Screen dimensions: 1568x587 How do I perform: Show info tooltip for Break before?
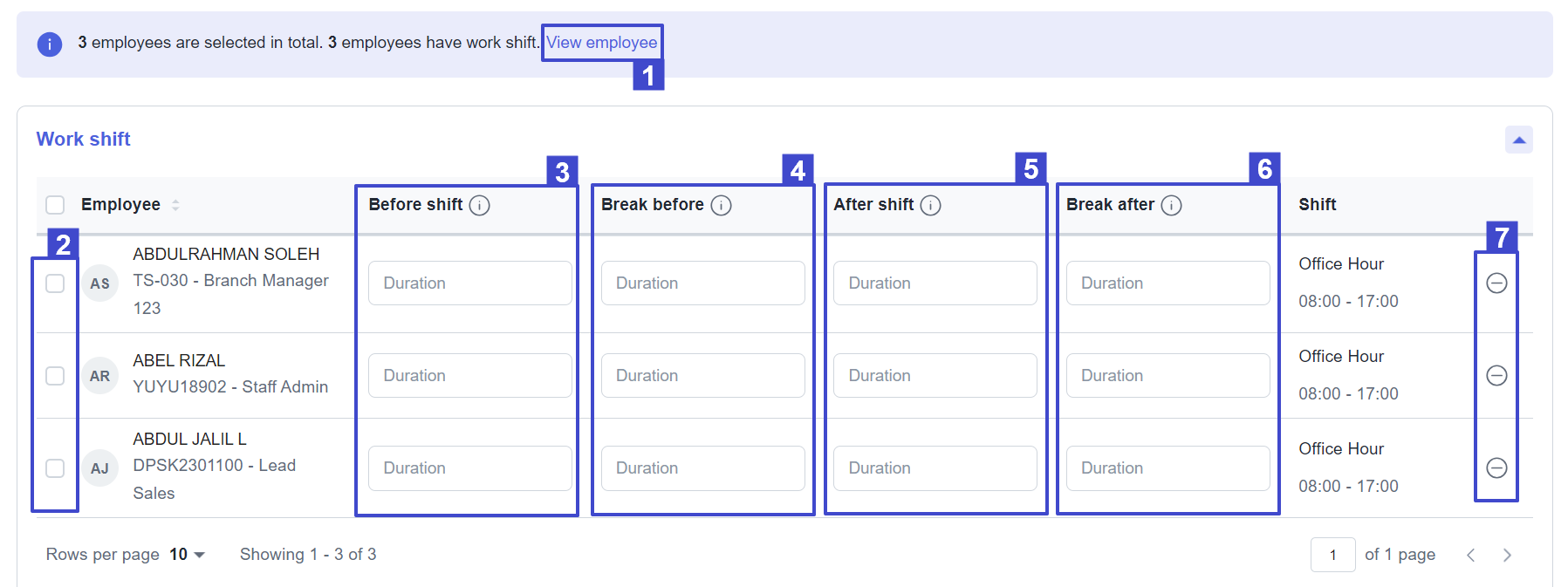(x=721, y=205)
